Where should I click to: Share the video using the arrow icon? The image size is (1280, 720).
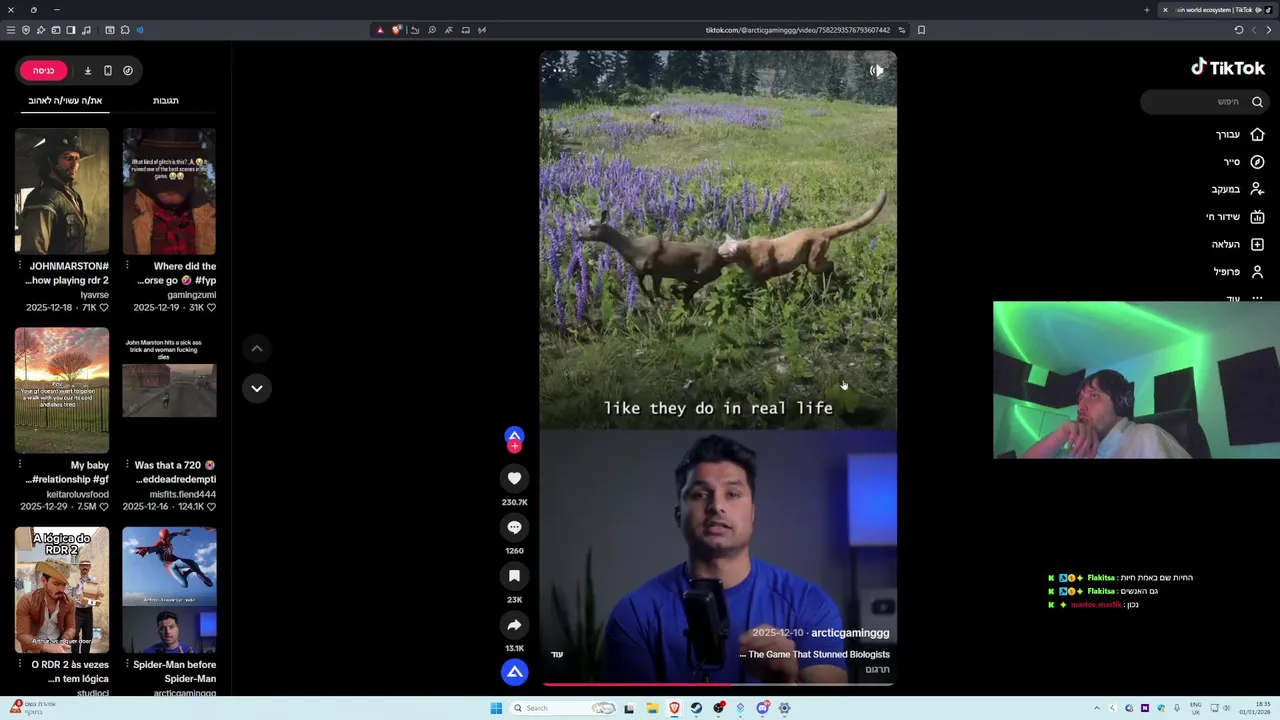click(x=514, y=625)
